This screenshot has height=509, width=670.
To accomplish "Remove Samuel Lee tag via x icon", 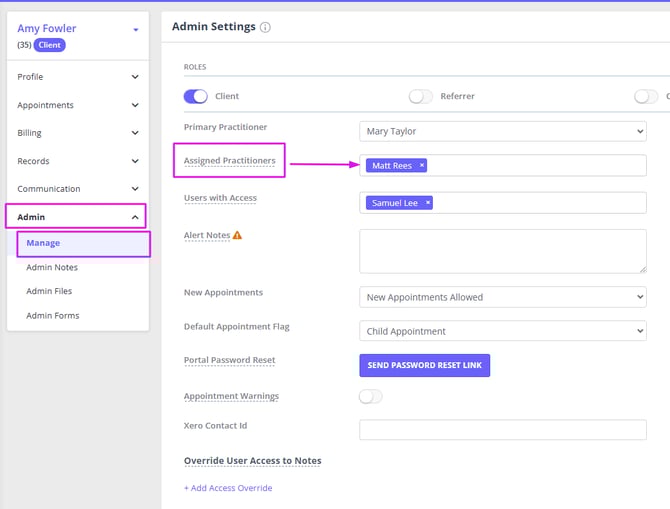I will tap(428, 203).
